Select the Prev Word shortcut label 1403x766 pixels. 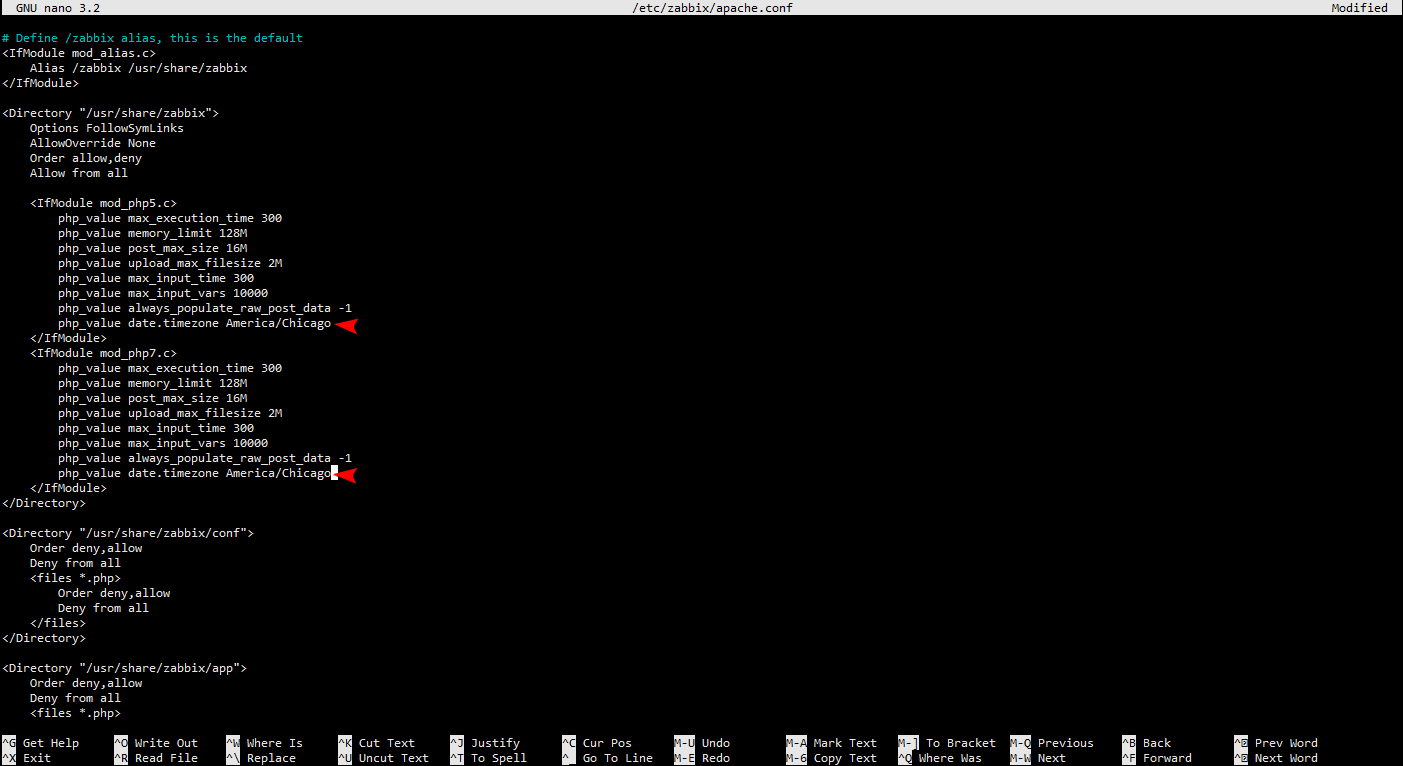[x=1286, y=743]
